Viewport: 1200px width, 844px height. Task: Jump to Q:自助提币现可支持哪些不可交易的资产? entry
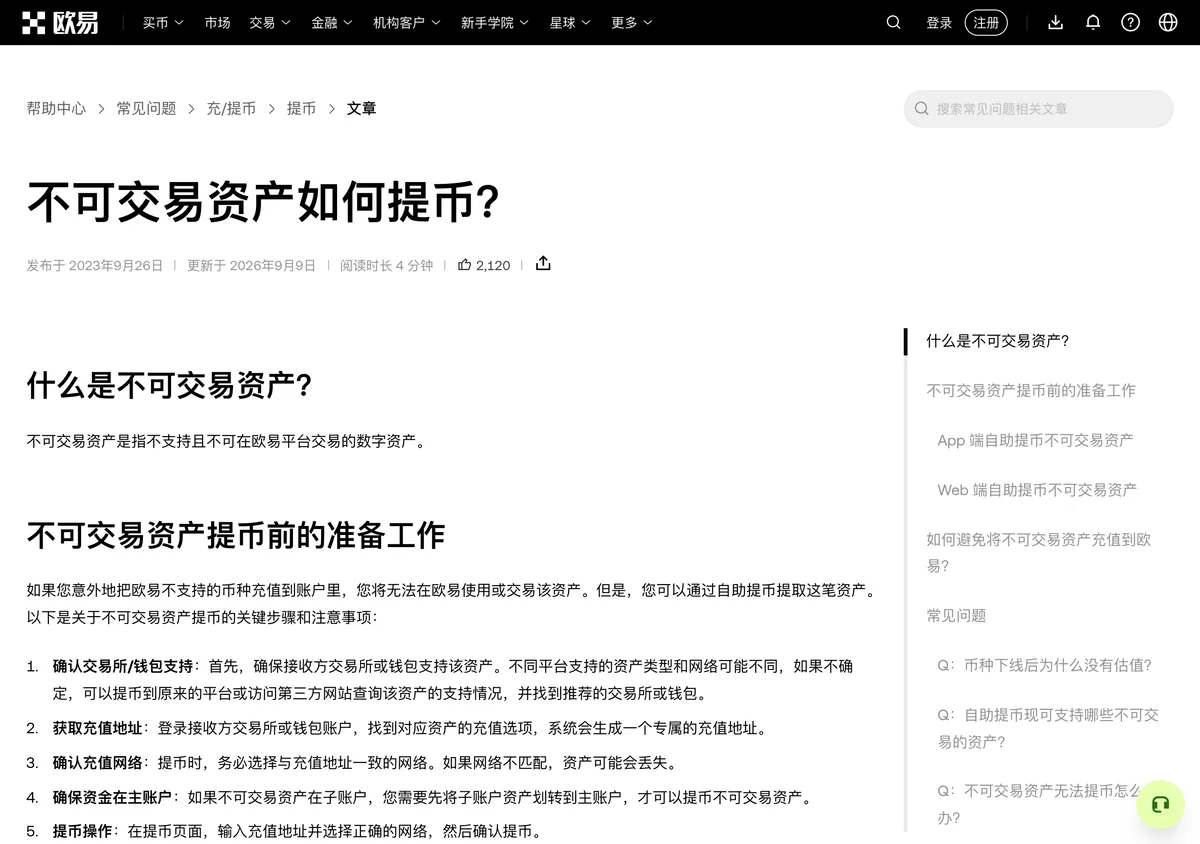coord(1048,728)
